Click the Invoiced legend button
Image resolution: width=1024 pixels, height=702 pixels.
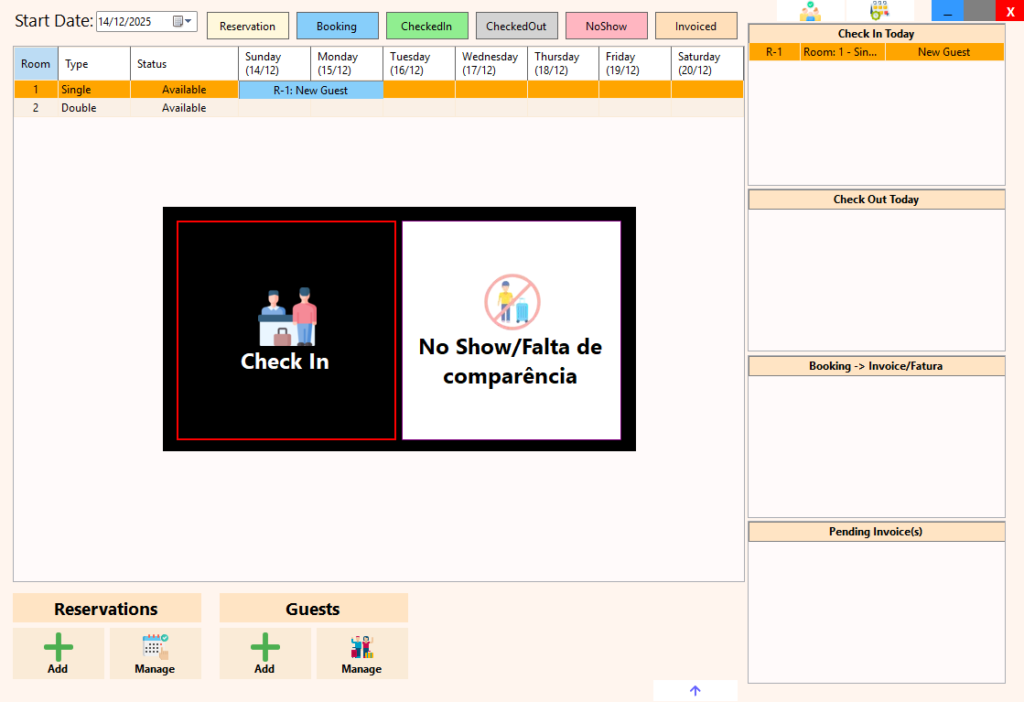point(695,26)
